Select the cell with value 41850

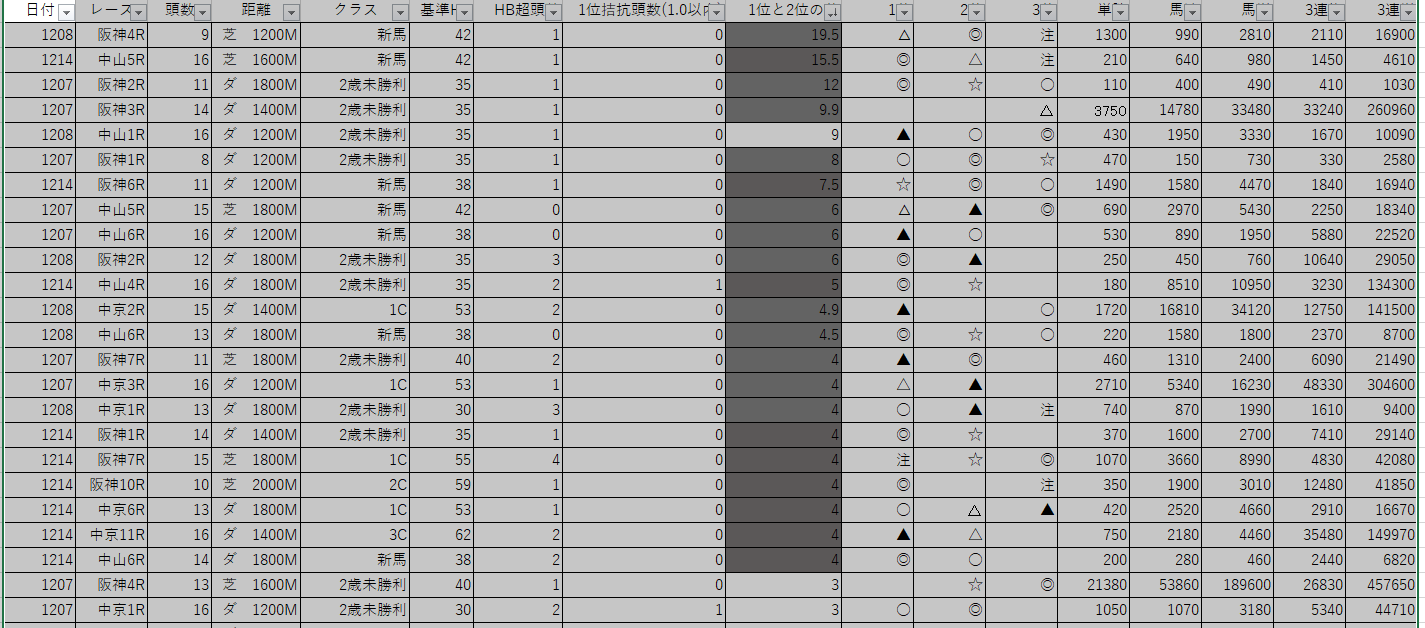pos(1381,485)
